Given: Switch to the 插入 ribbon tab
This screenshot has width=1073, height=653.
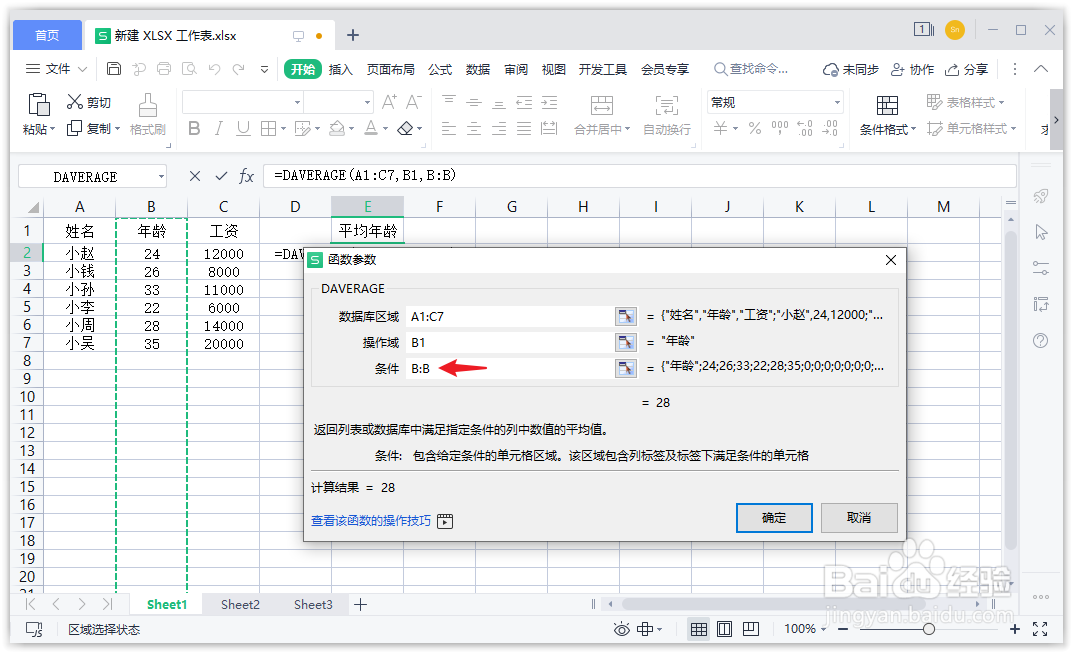Looking at the screenshot, I should tap(342, 69).
